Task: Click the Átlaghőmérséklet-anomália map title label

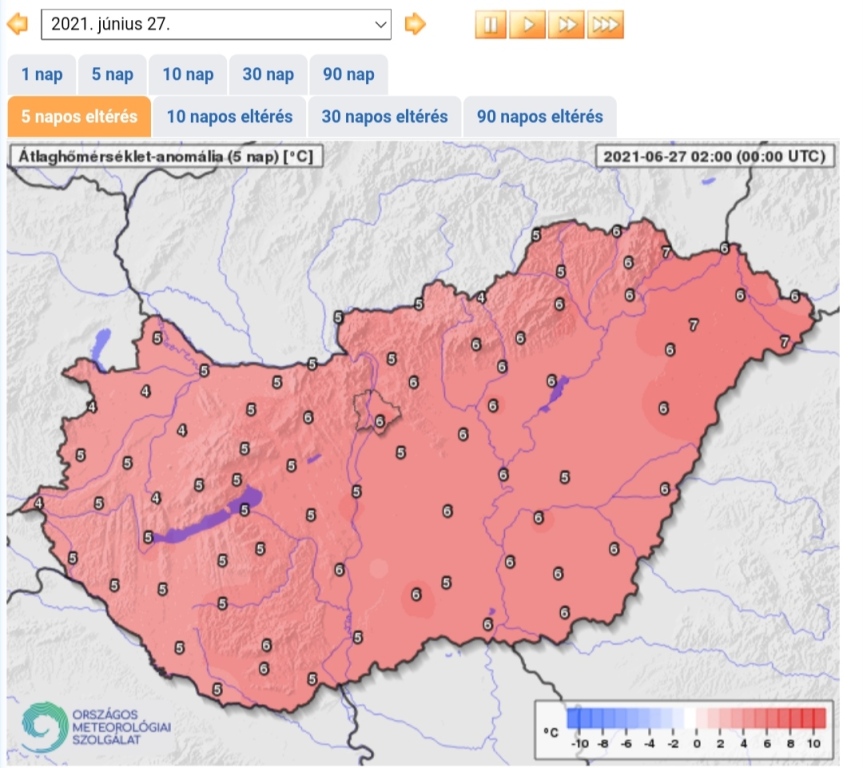Action: pyautogui.click(x=164, y=155)
